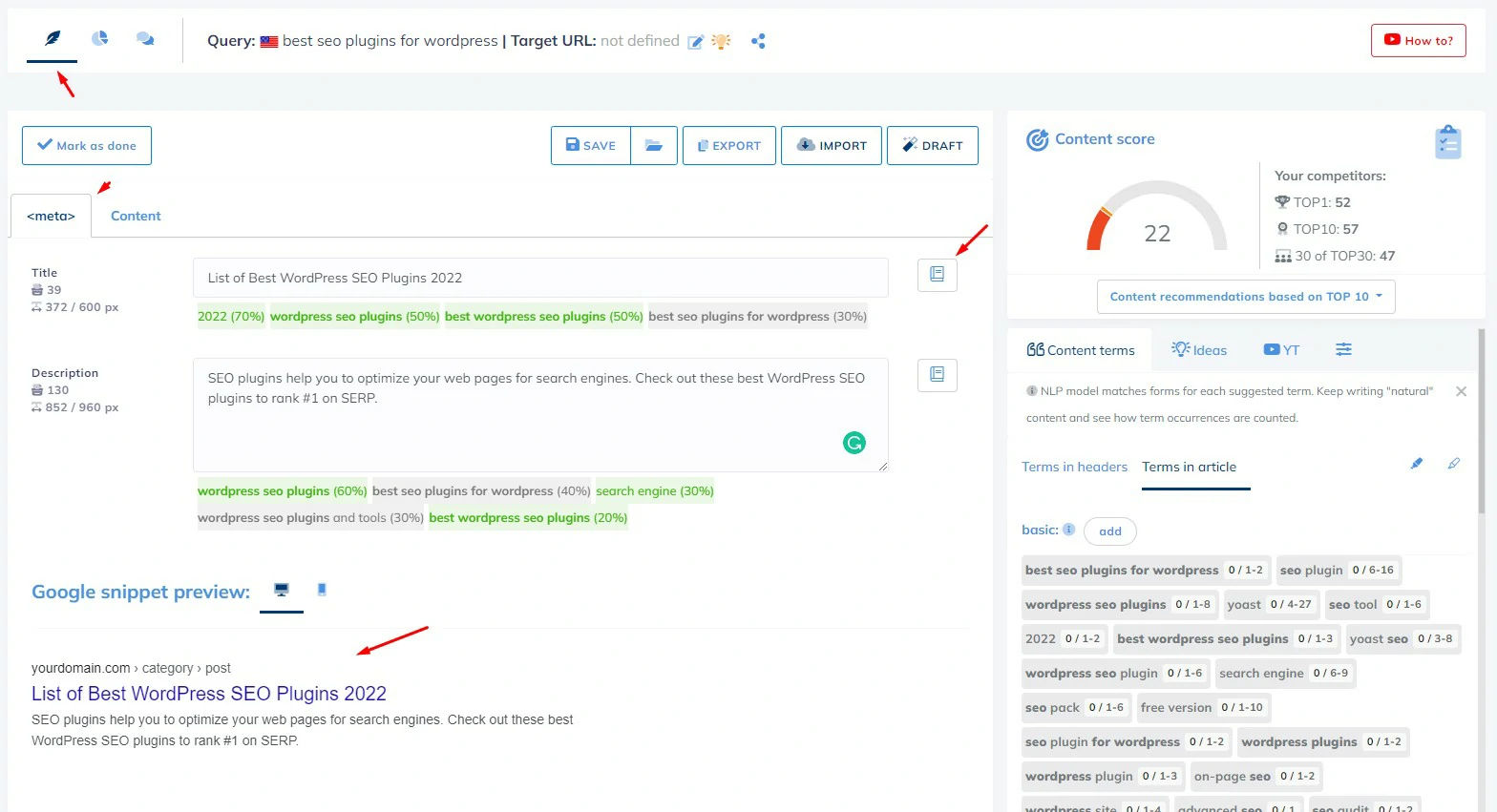The image size is (1497, 812).
Task: Open the pie chart analysis tab
Action: click(x=99, y=39)
